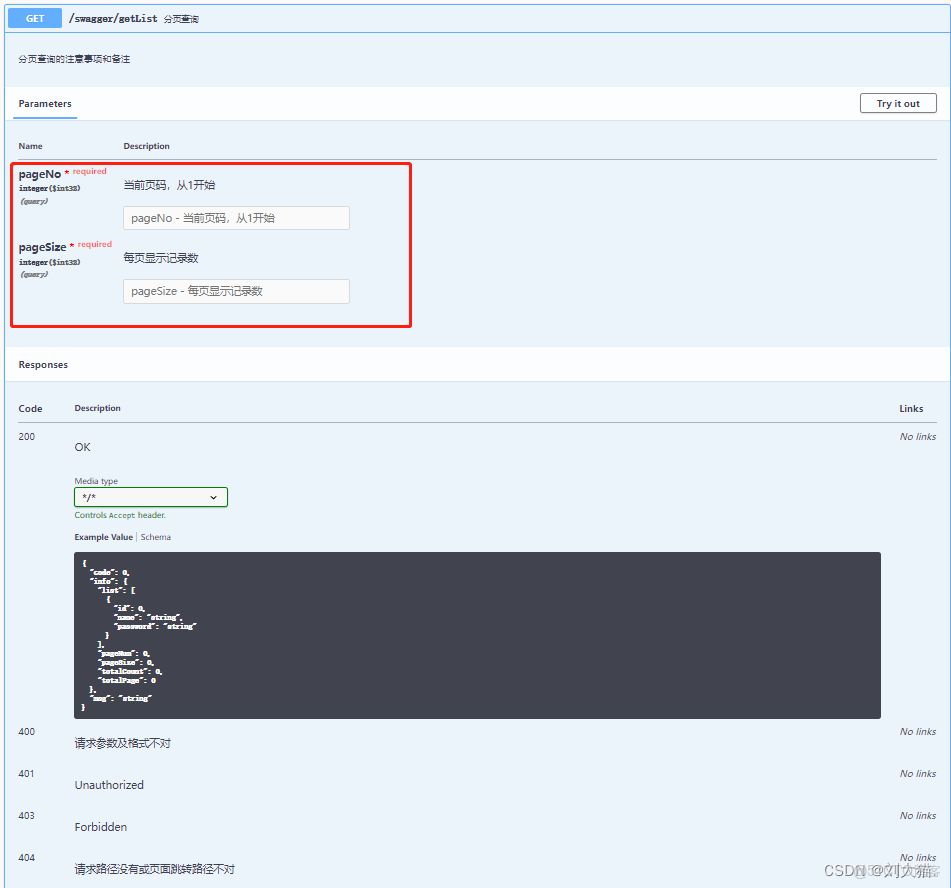This screenshot has height=888, width=951.
Task: Click the 200 response code
Action: (27, 437)
